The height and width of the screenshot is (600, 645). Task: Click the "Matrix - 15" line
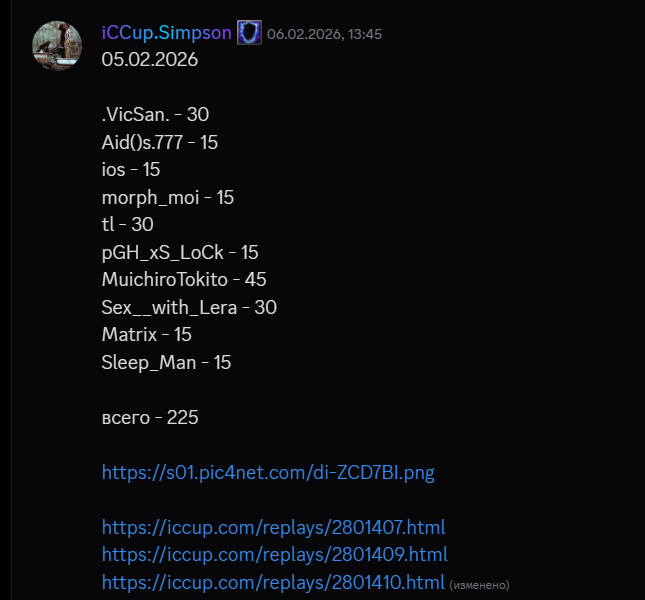coord(146,334)
